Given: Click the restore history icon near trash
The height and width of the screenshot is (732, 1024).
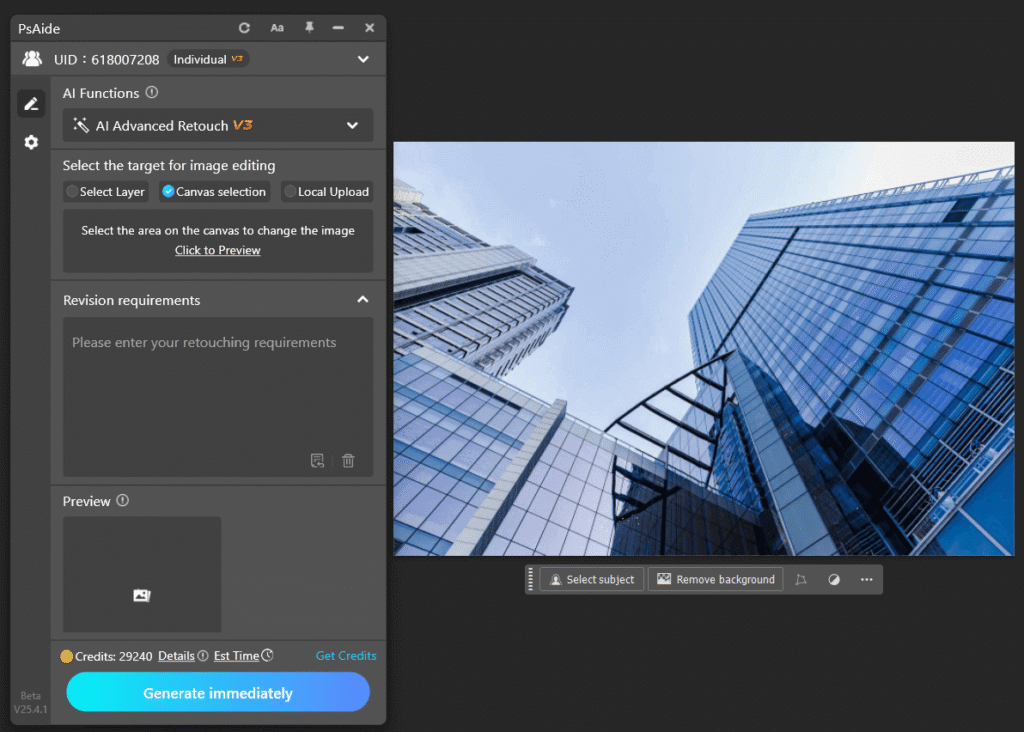Looking at the screenshot, I should click(317, 461).
